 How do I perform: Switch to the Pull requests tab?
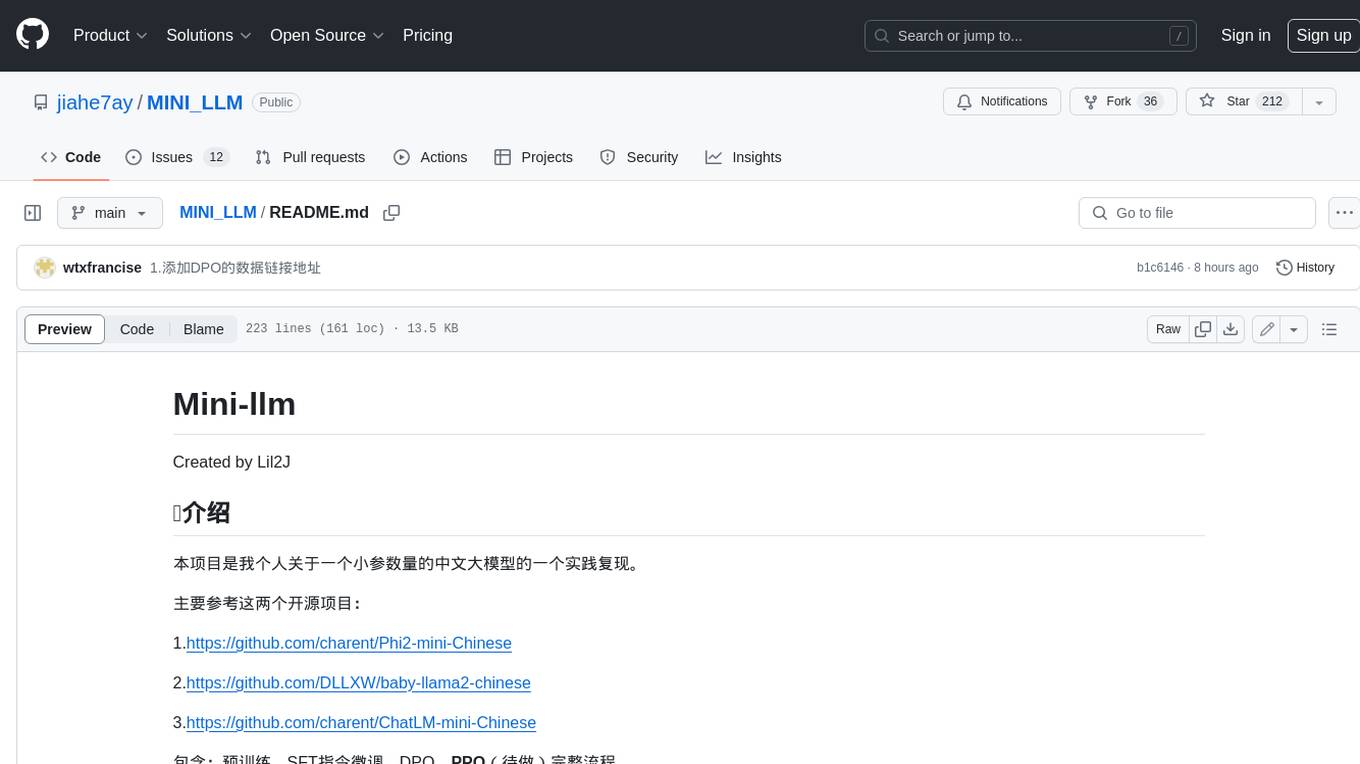click(310, 157)
